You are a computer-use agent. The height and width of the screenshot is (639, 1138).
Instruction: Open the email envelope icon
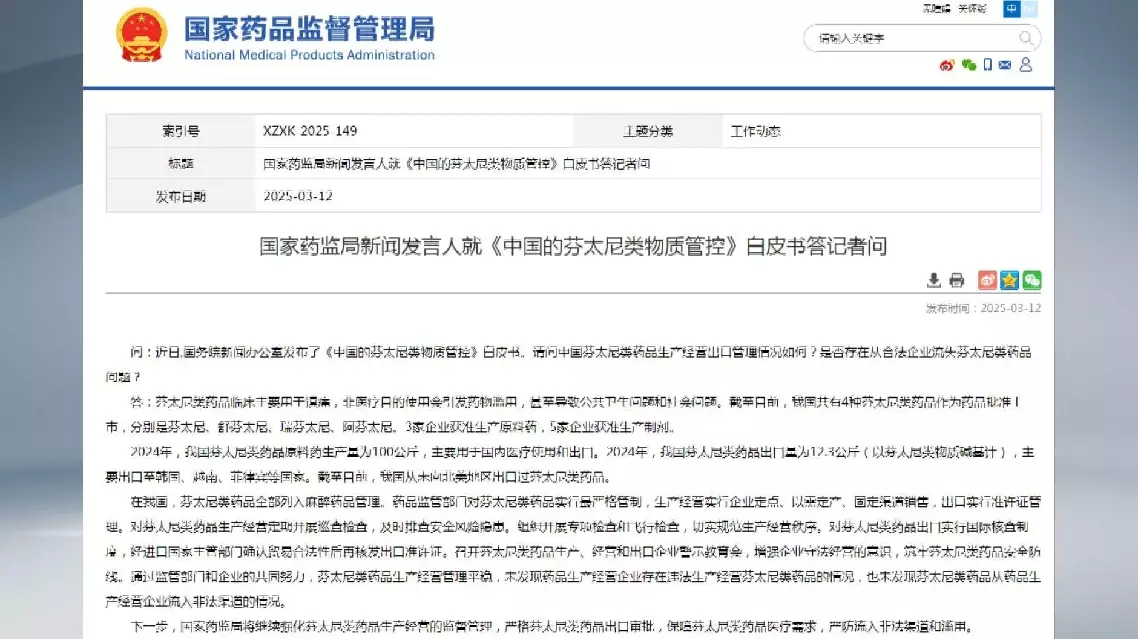point(1005,65)
